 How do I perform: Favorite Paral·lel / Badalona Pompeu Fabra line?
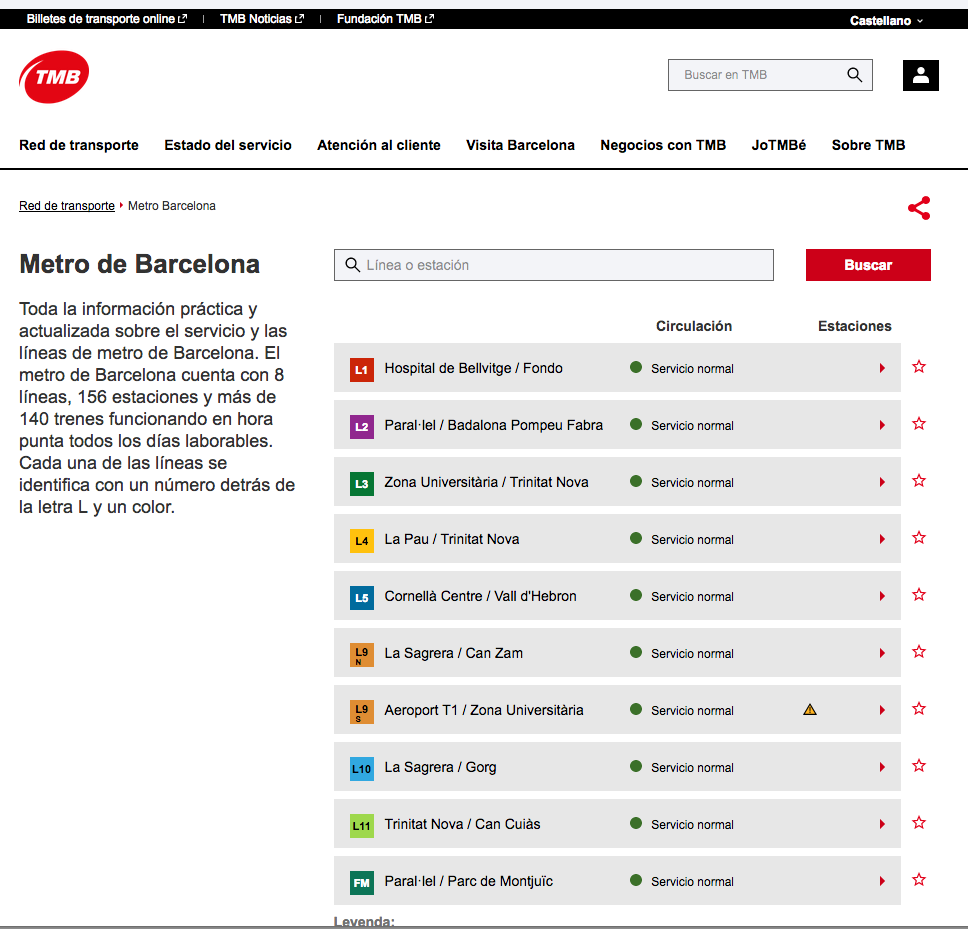tap(919, 423)
